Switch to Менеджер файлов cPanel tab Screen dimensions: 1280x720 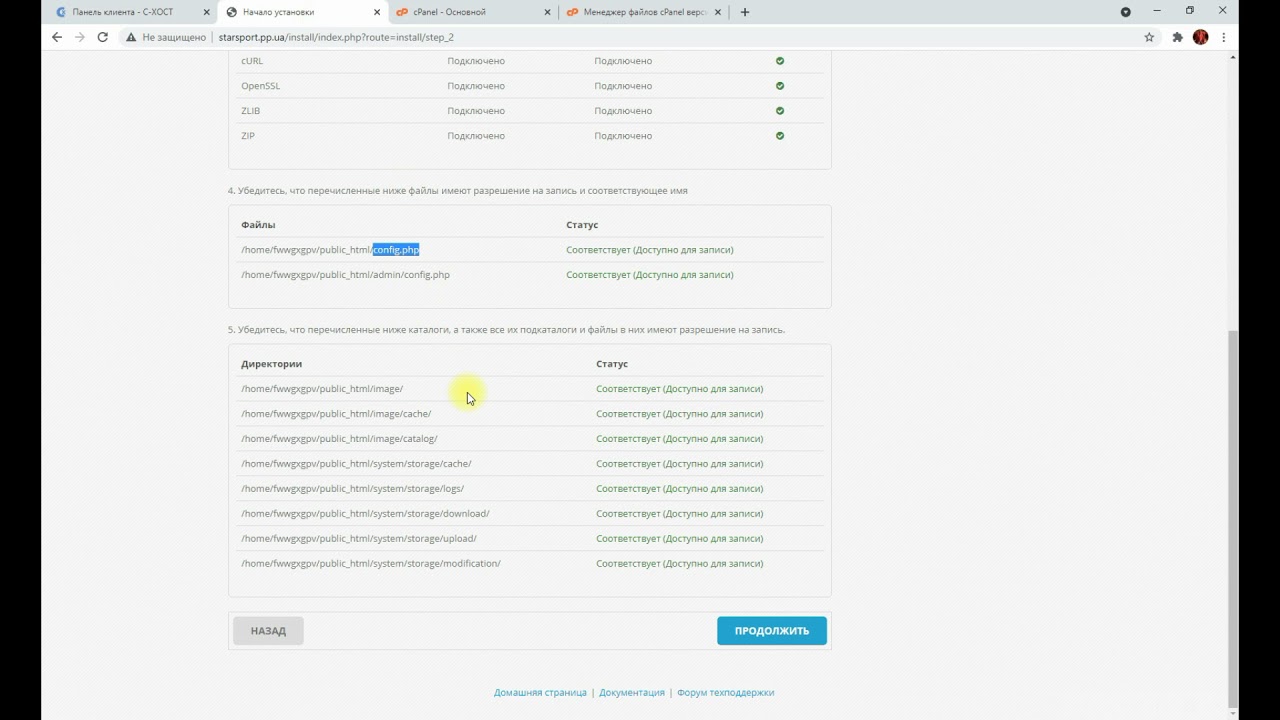coord(641,12)
